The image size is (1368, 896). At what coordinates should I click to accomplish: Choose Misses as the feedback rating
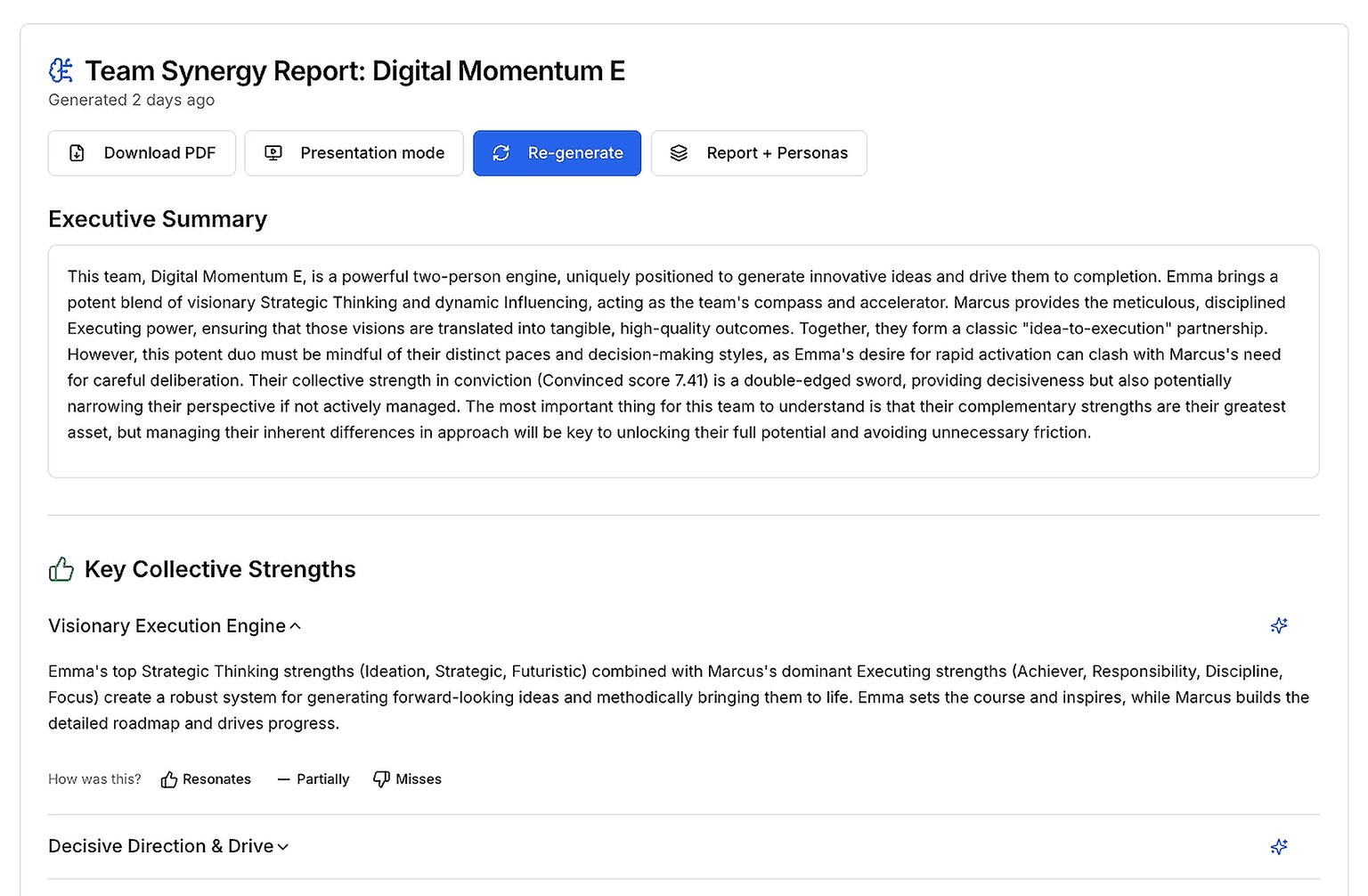tap(407, 779)
